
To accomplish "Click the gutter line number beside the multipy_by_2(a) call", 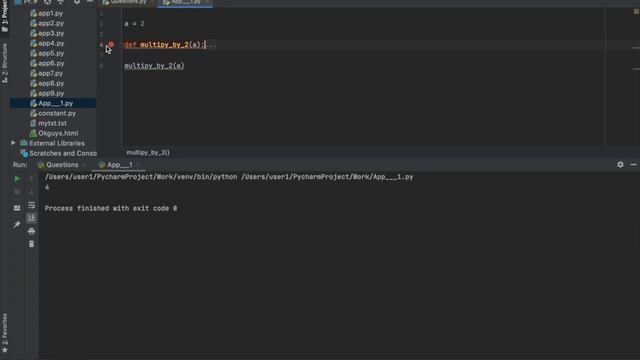I will click(x=101, y=66).
